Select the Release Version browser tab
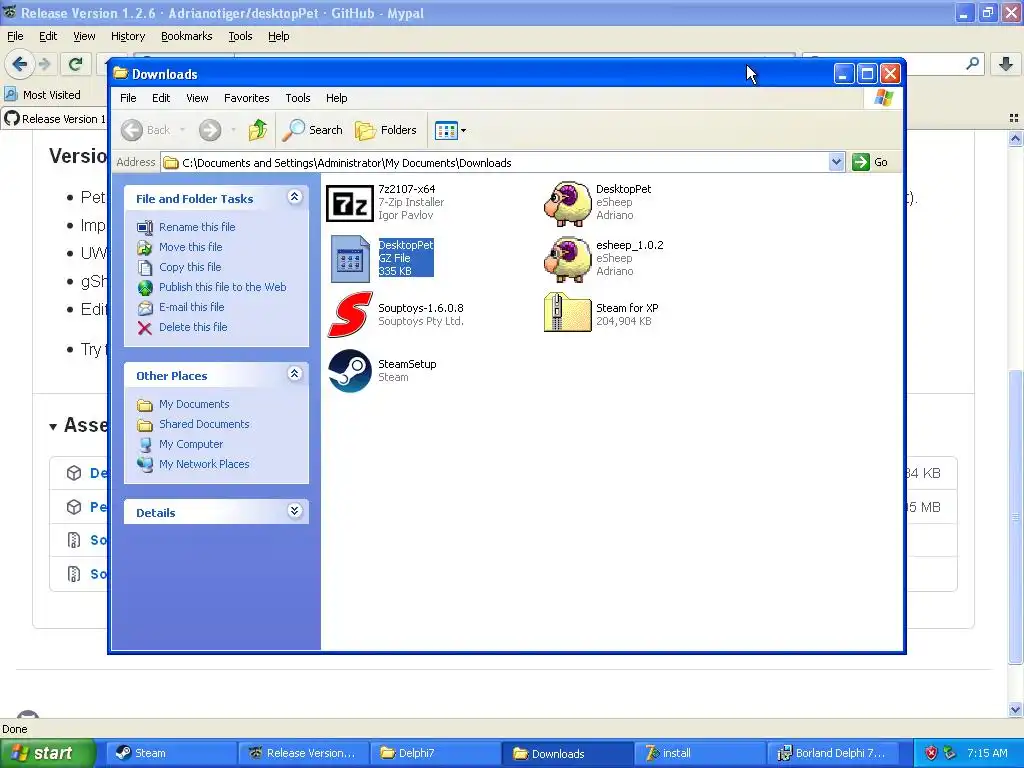Viewport: 1024px width, 768px height. point(55,119)
